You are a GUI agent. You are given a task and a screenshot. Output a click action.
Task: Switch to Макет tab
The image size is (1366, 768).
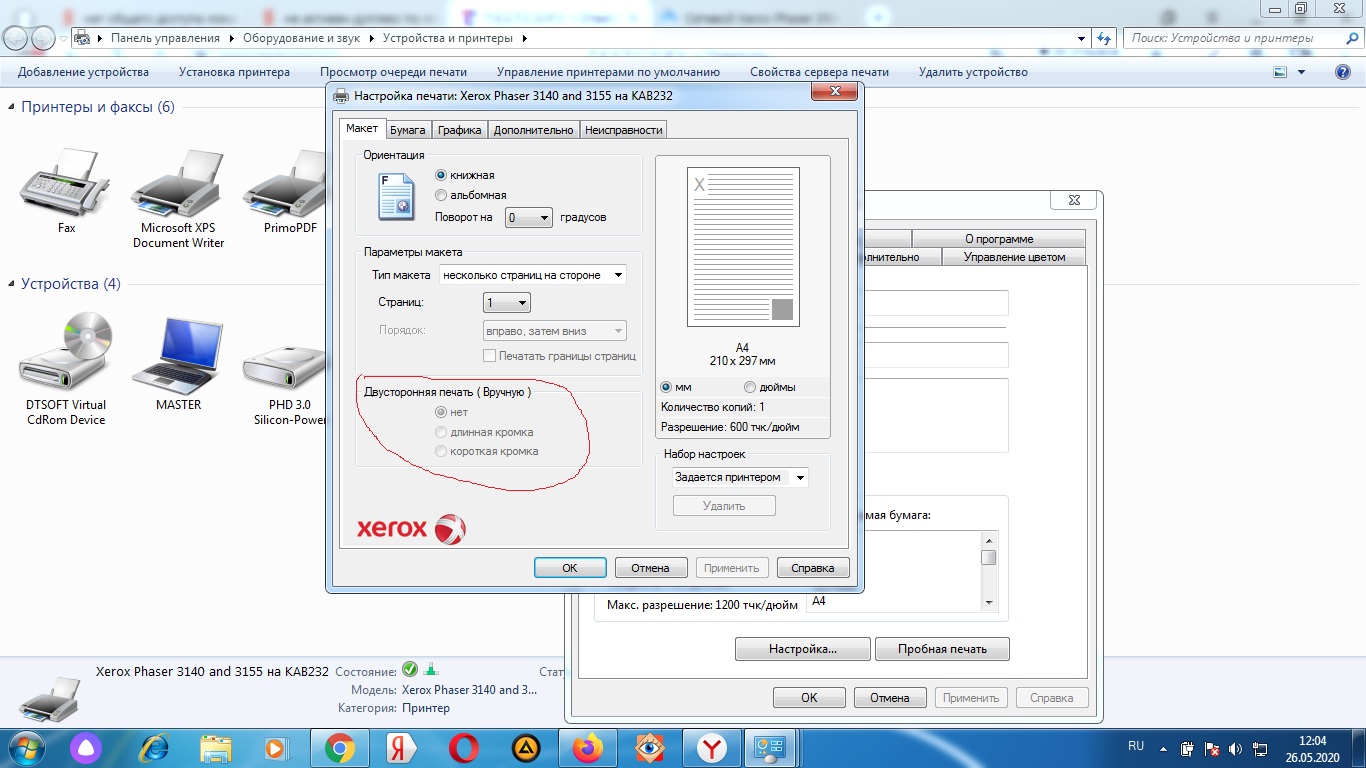coord(362,129)
